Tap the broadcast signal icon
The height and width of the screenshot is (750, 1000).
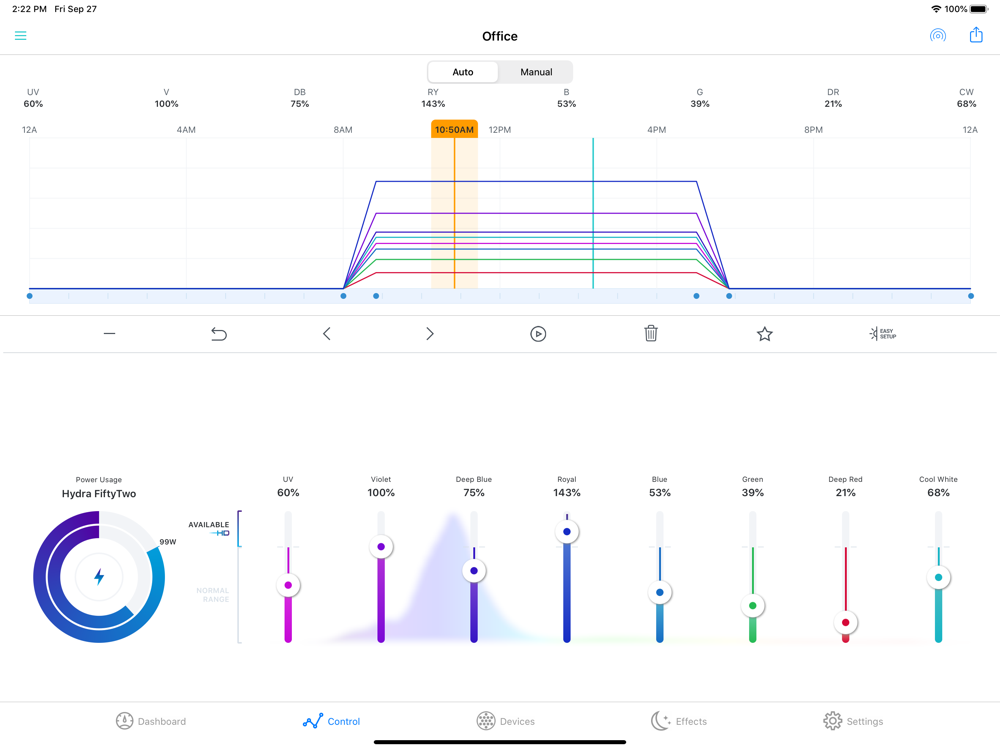coord(938,35)
